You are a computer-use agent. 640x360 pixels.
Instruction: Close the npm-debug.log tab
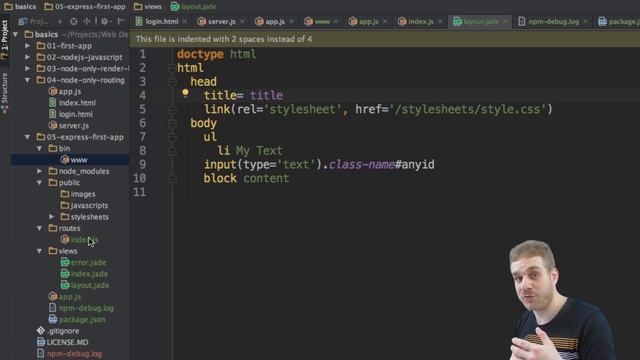585,21
